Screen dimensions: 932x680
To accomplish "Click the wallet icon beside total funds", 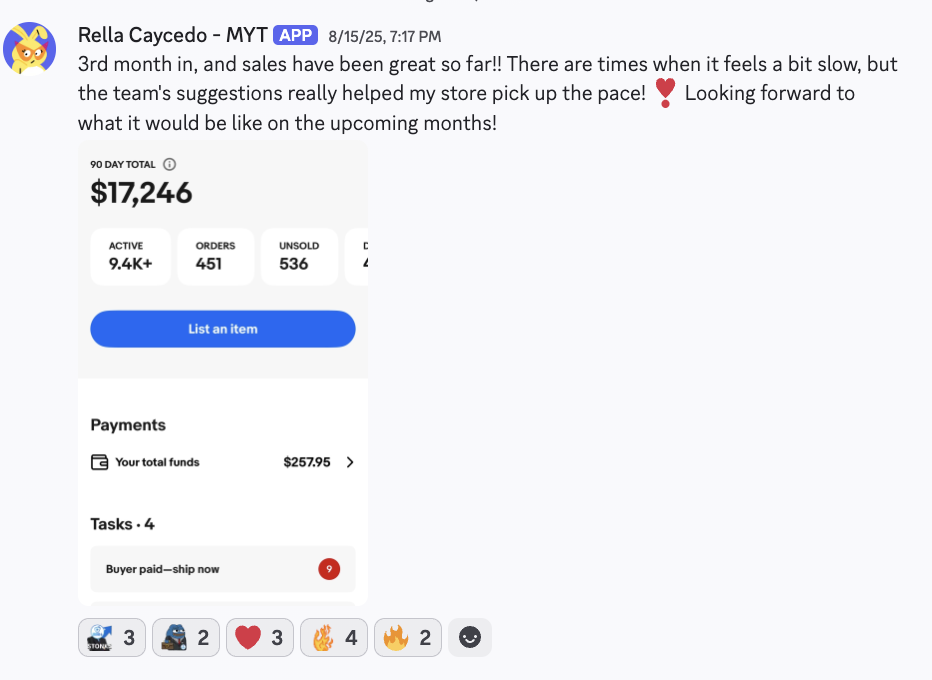I will point(99,462).
